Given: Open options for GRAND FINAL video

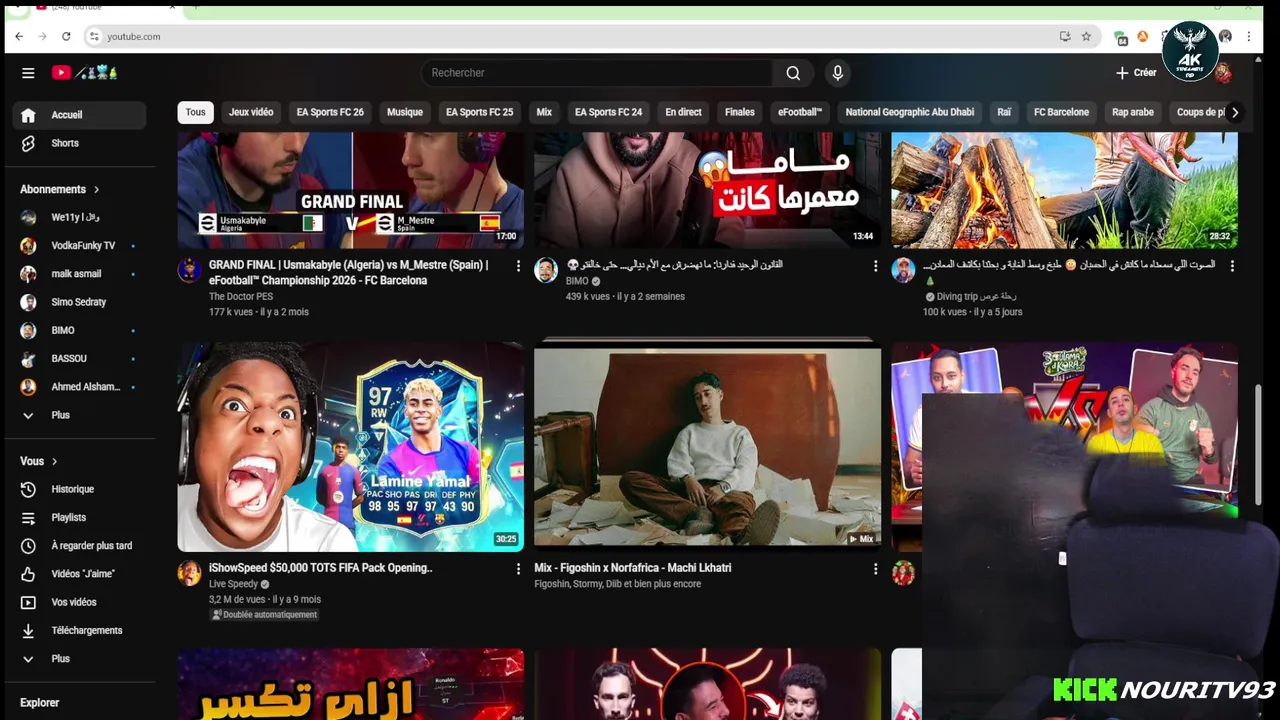Looking at the screenshot, I should (518, 266).
